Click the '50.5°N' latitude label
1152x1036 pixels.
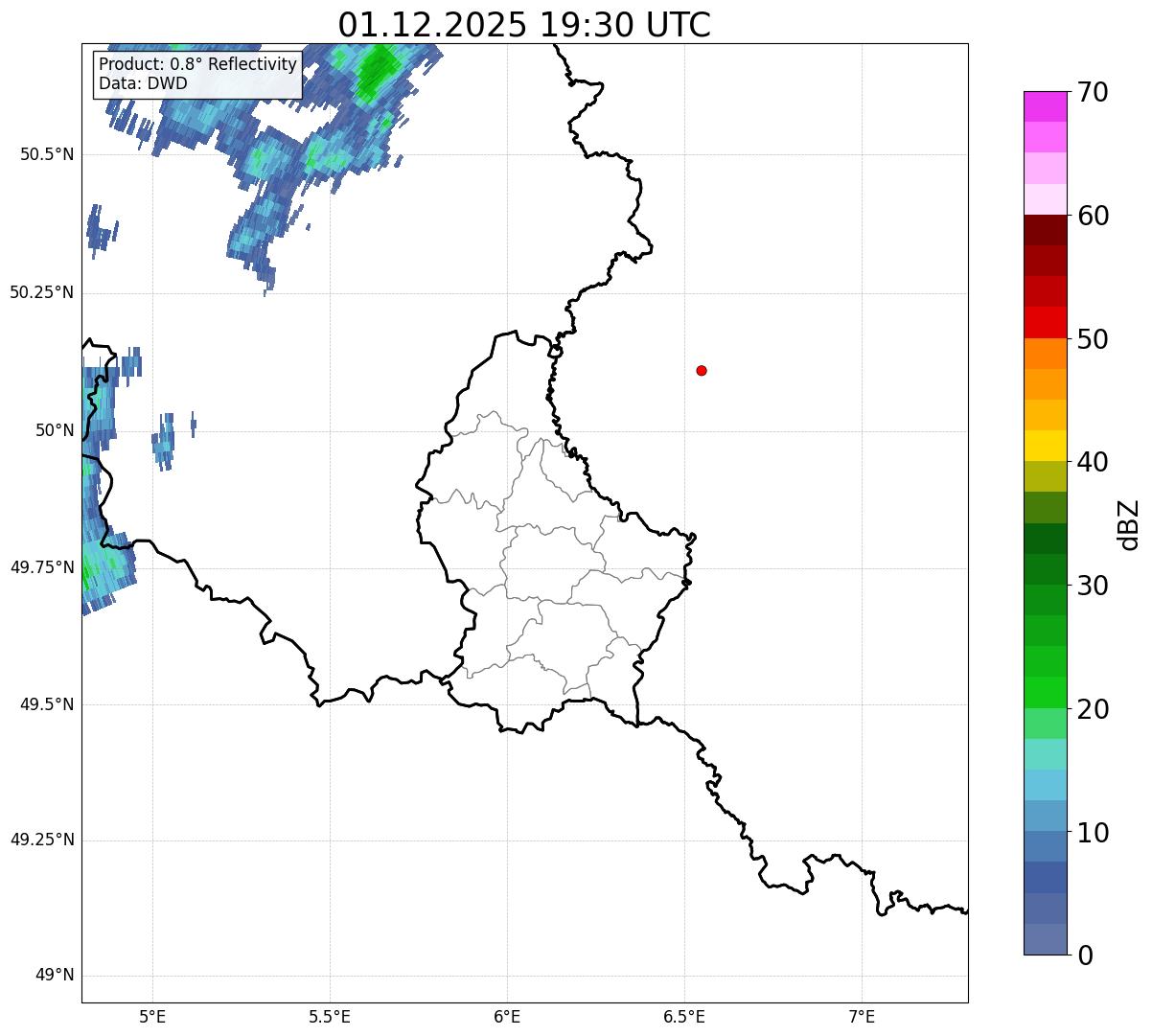tap(47, 154)
